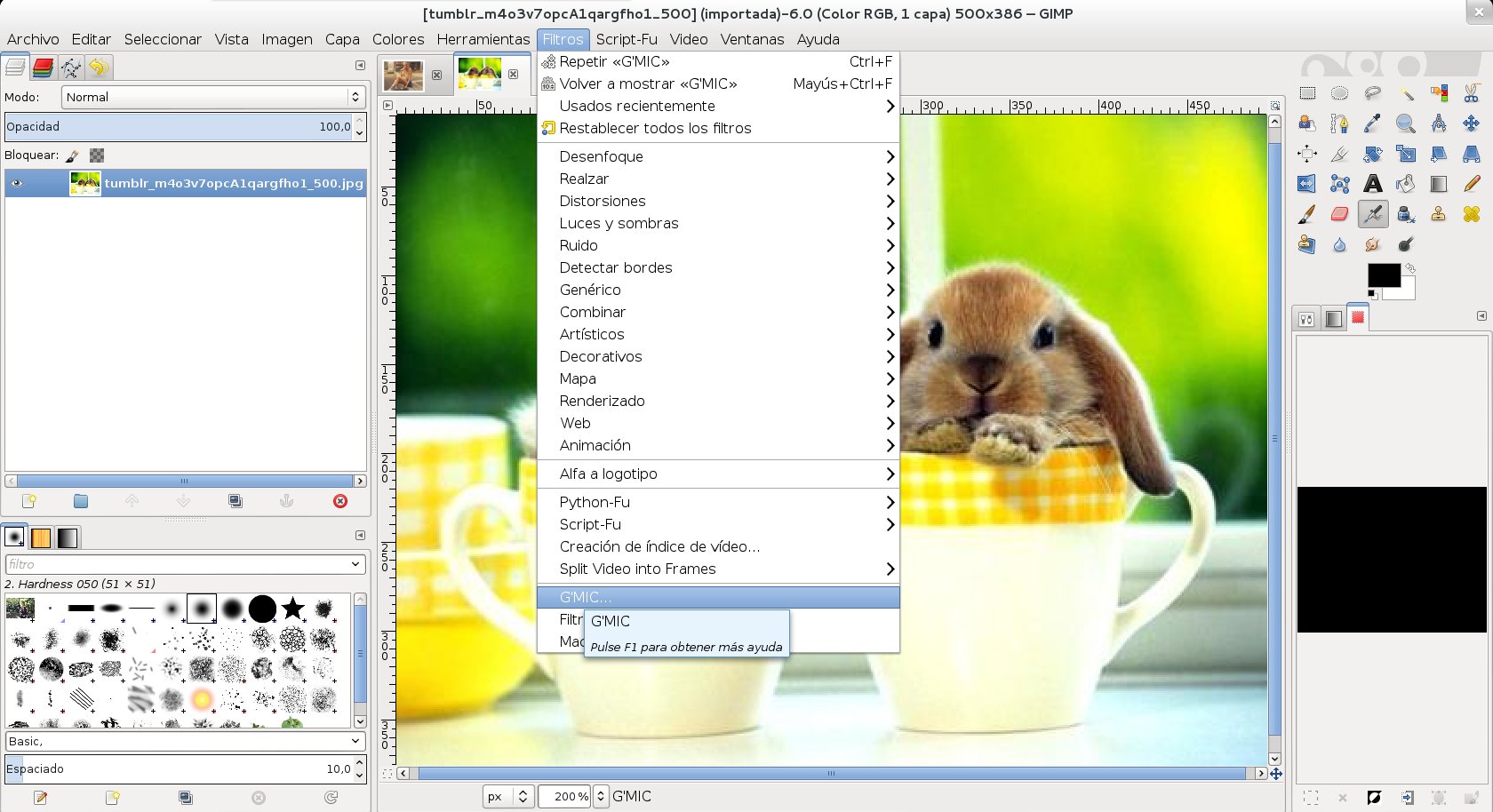This screenshot has height=812, width=1493.
Task: Choose the Heal bandage tool
Action: coord(1472,214)
